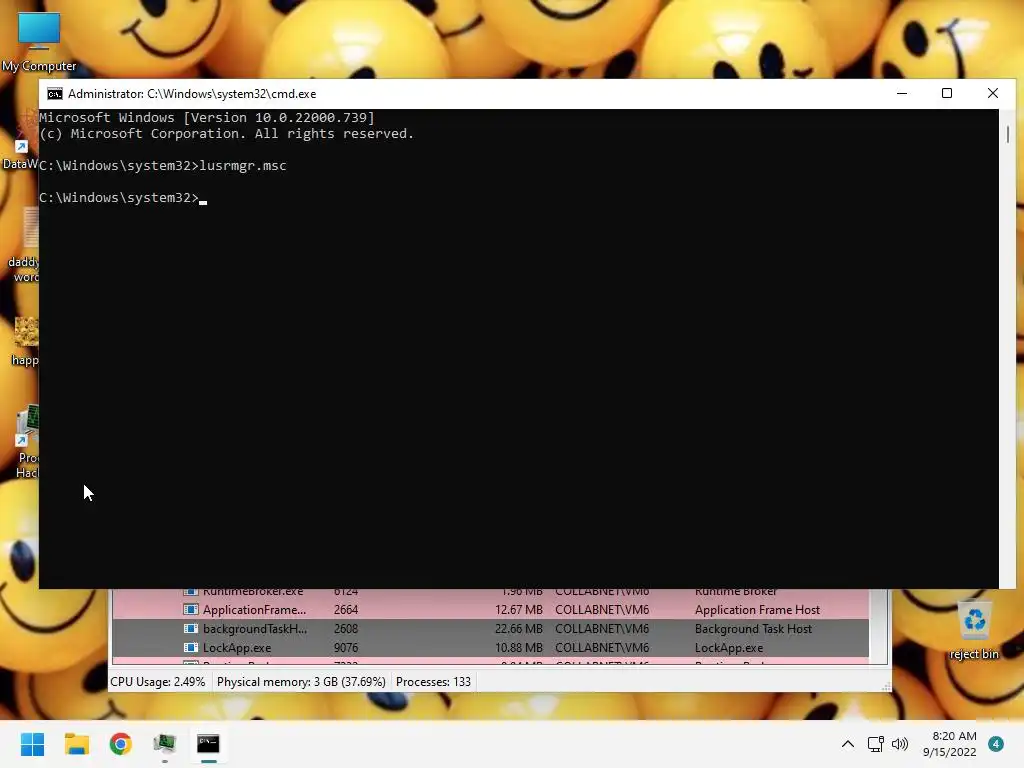Click the C:\Windows\system32> command prompt line
1024x768 pixels.
point(123,198)
